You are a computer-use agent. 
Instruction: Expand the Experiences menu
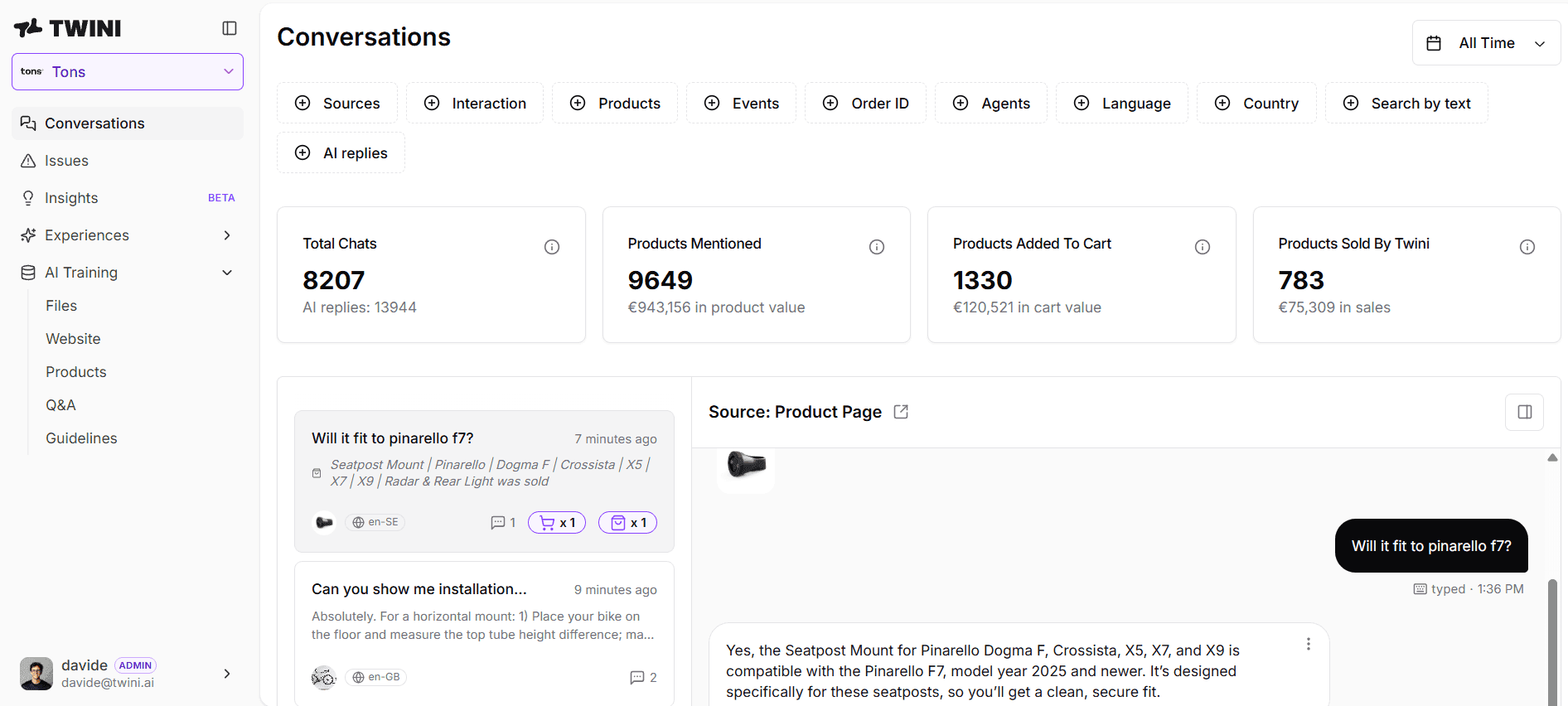(128, 235)
